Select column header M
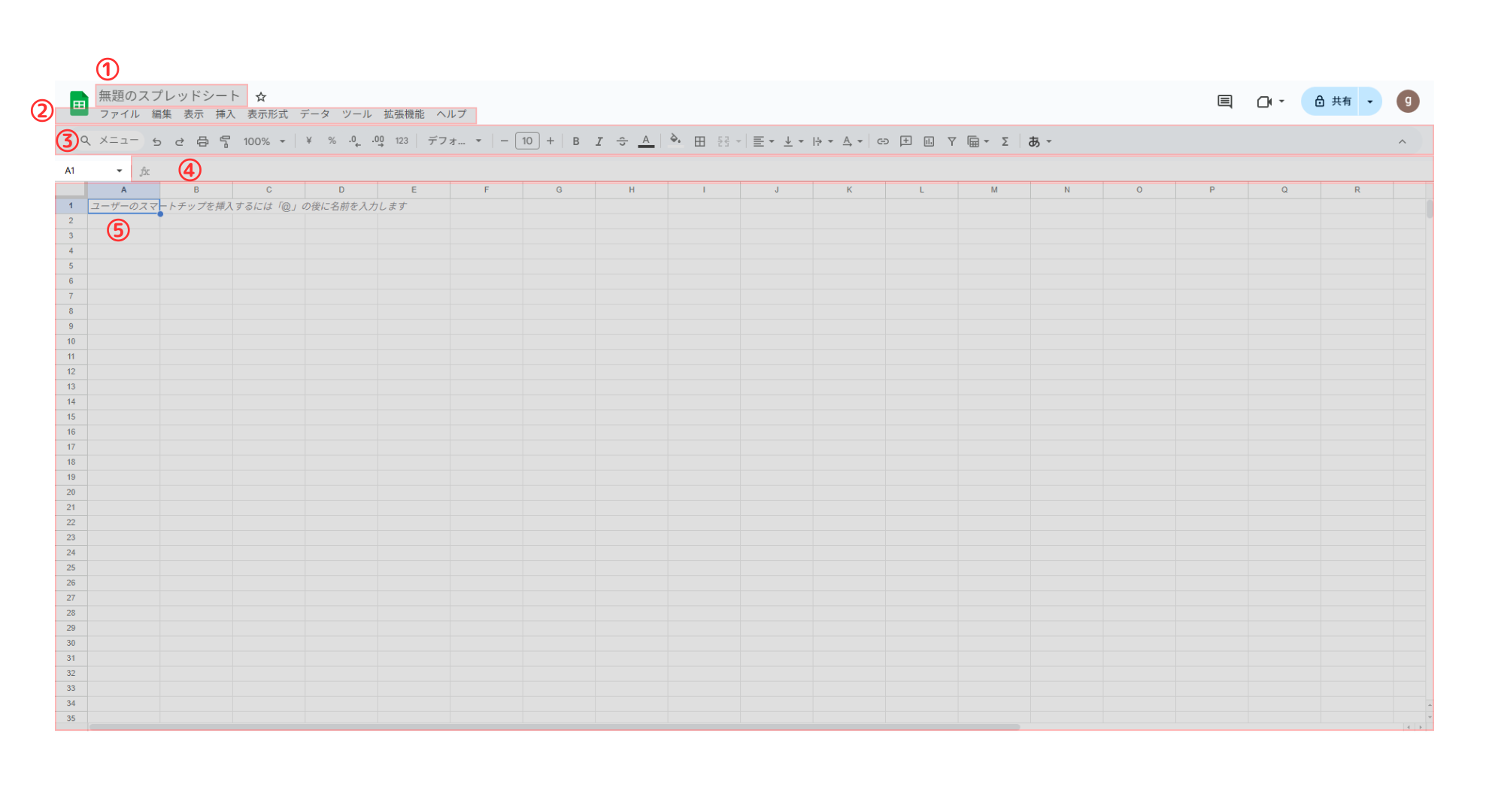Screen dimensions: 1489x812 click(994, 190)
